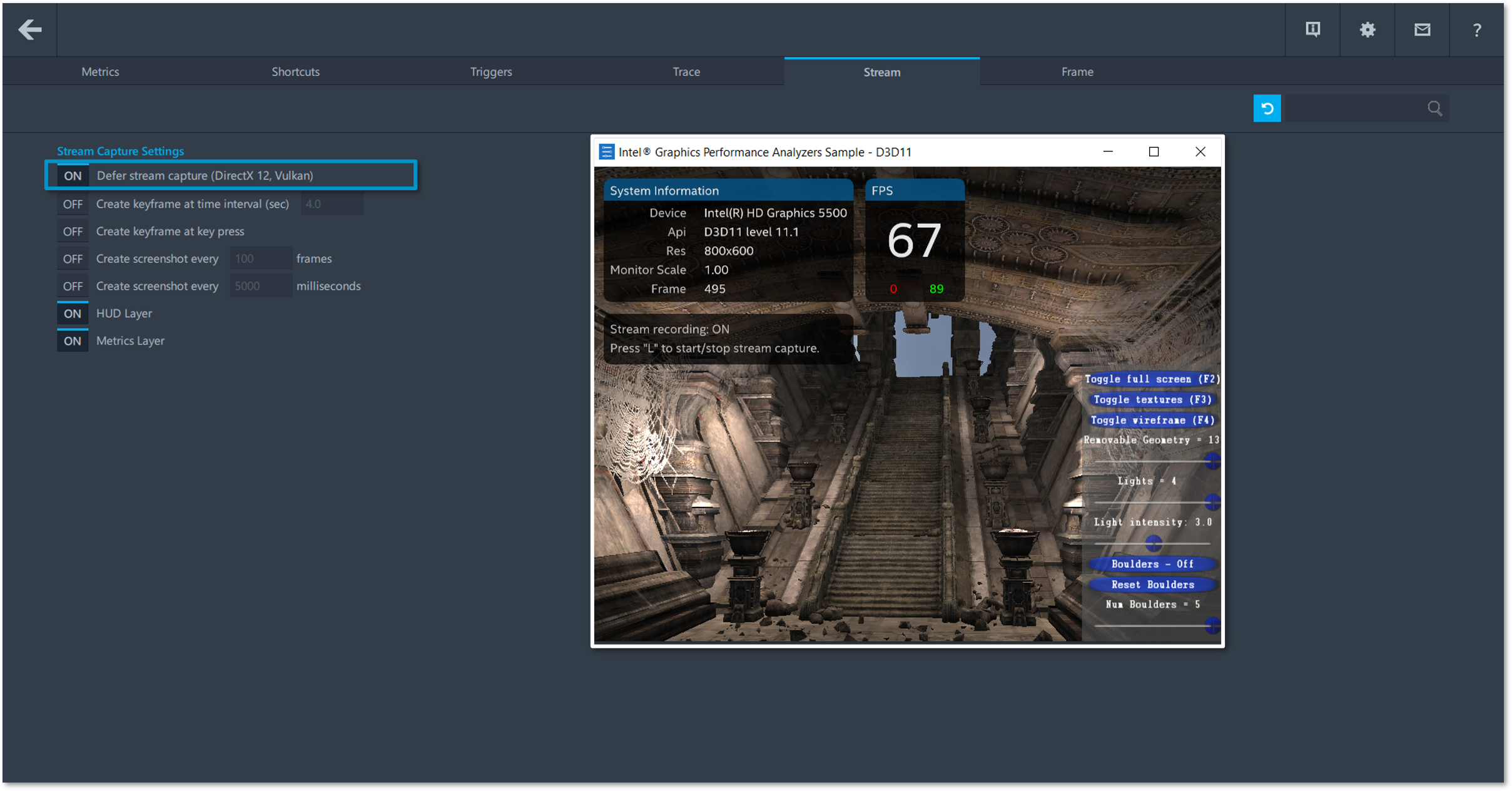Switch to the Metrics tab

tap(100, 72)
